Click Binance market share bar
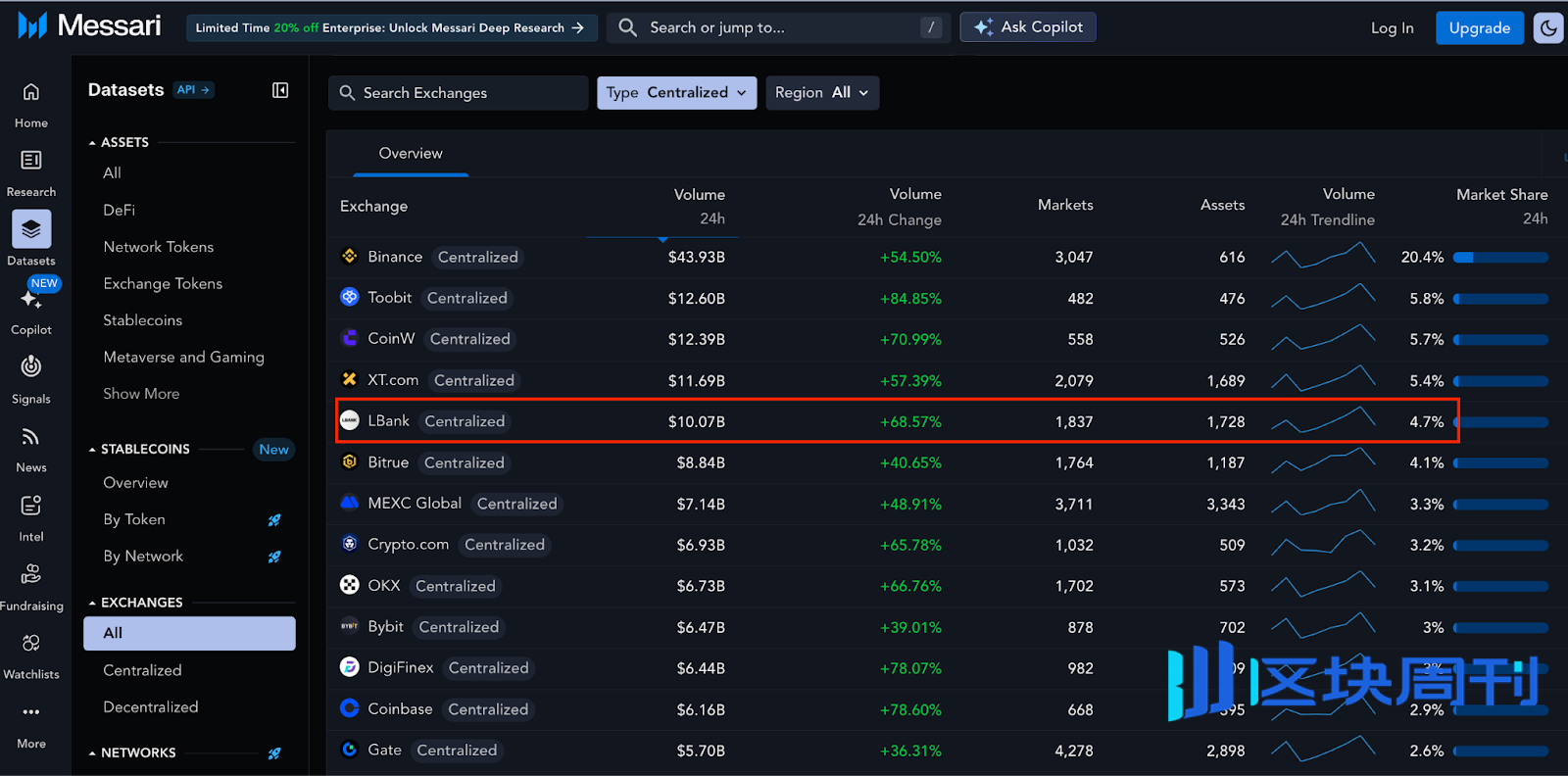The image size is (1568, 776). click(1500, 258)
